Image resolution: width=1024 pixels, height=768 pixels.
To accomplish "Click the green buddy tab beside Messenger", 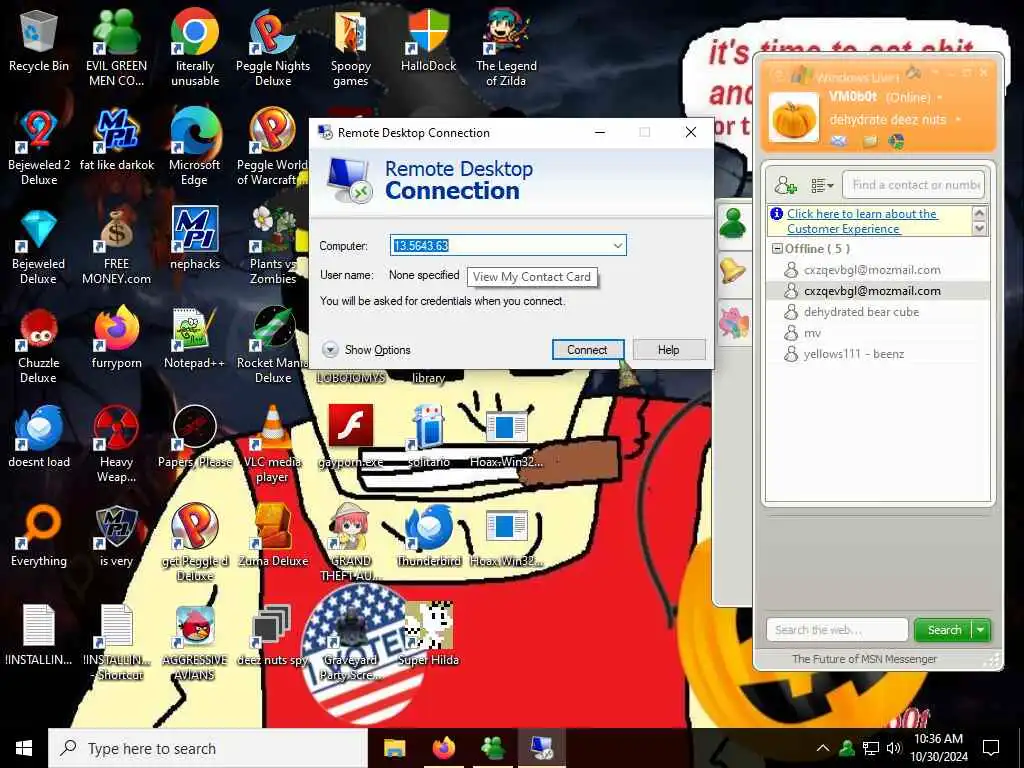I will click(733, 224).
